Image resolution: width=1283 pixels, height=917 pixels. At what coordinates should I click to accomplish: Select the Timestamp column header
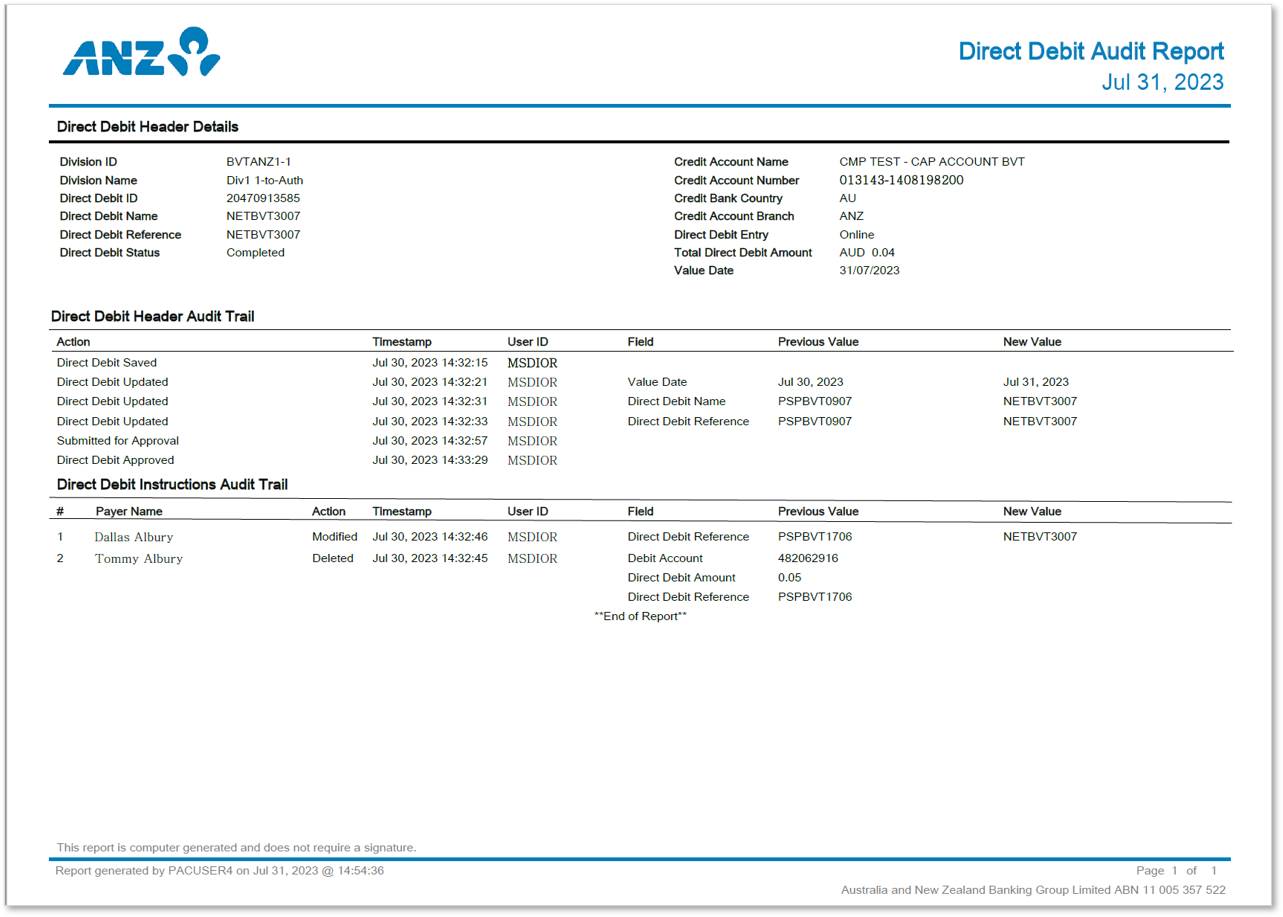point(399,341)
